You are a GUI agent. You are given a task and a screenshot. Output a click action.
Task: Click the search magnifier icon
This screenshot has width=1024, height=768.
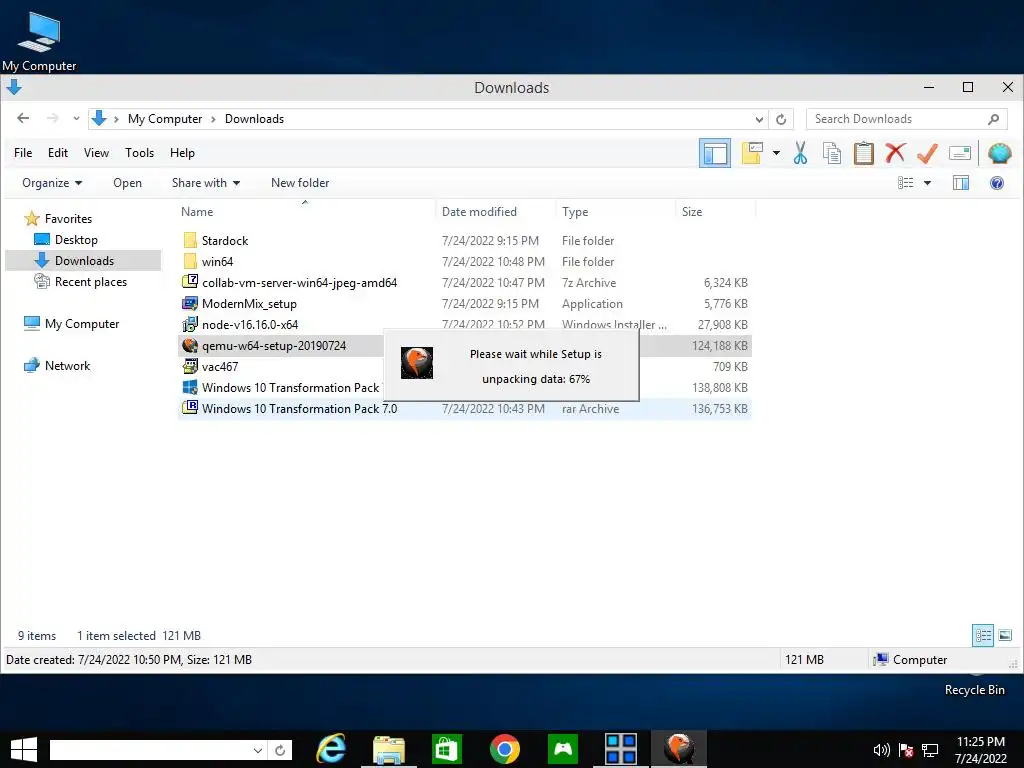click(x=994, y=119)
